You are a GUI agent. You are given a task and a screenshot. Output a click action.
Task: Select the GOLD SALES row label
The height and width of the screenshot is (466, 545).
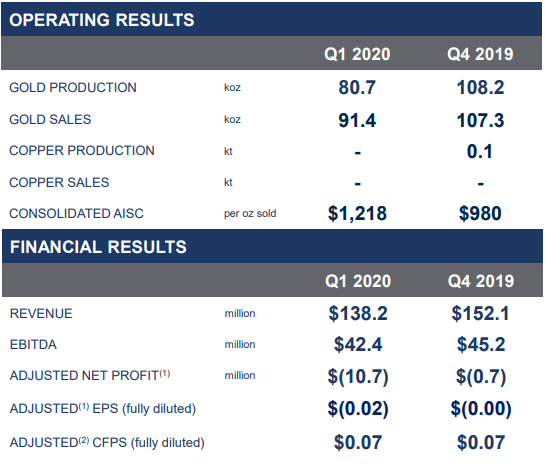[50, 120]
